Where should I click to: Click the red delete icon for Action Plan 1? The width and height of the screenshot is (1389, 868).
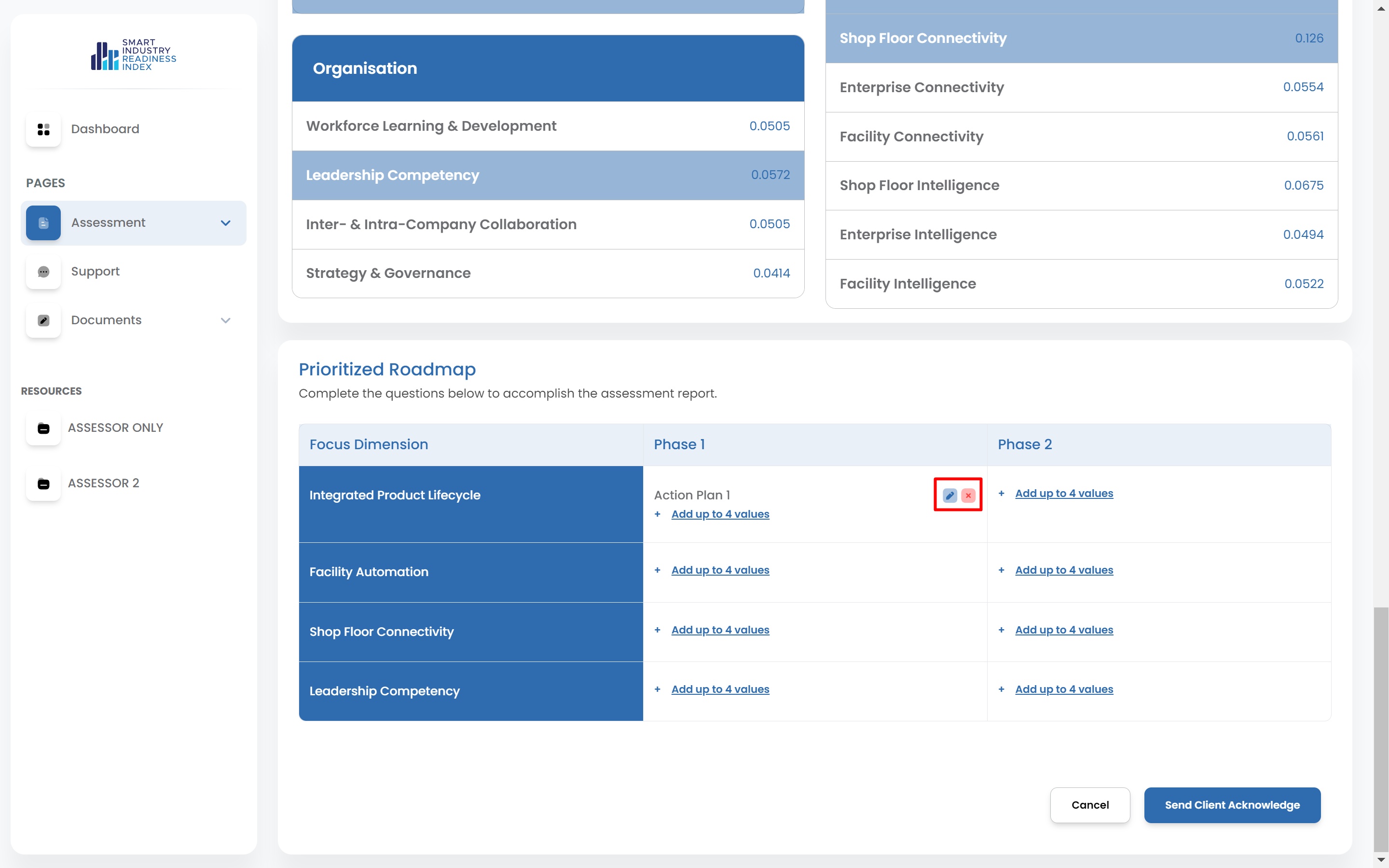pos(968,496)
